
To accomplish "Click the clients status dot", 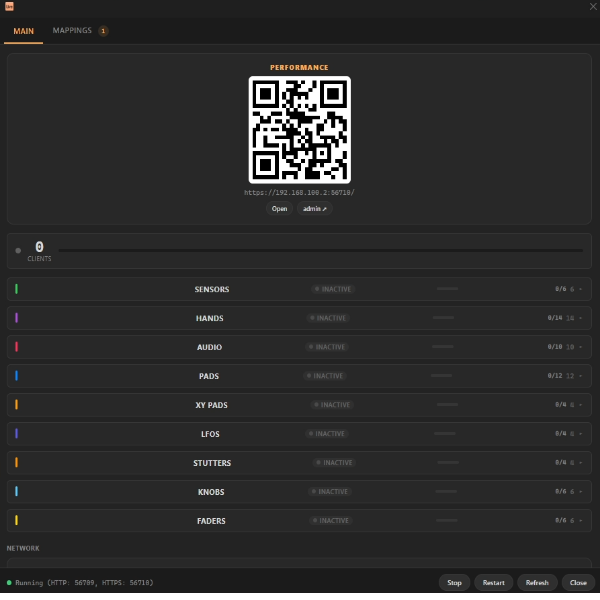I will pyautogui.click(x=18, y=251).
